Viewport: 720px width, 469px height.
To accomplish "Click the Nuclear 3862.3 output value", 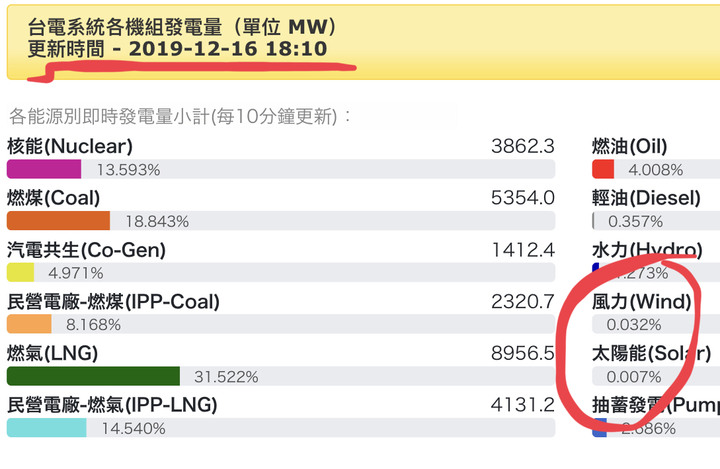I will click(523, 147).
